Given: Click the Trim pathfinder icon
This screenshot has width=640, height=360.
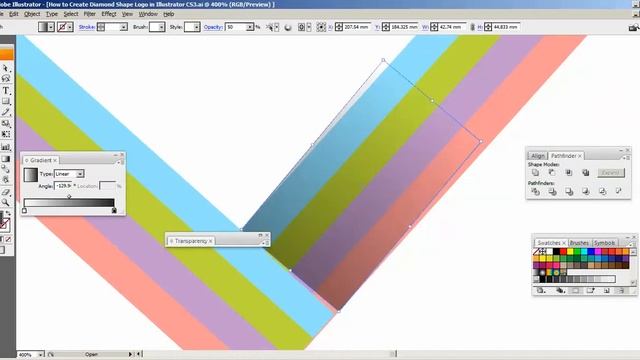Looking at the screenshot, I should point(552,191).
